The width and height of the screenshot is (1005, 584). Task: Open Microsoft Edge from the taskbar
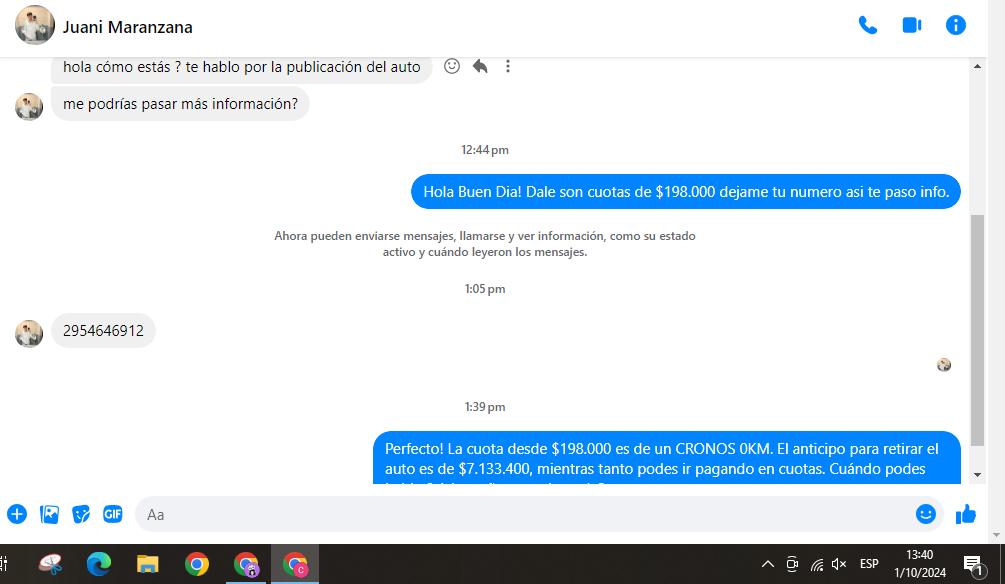point(99,564)
